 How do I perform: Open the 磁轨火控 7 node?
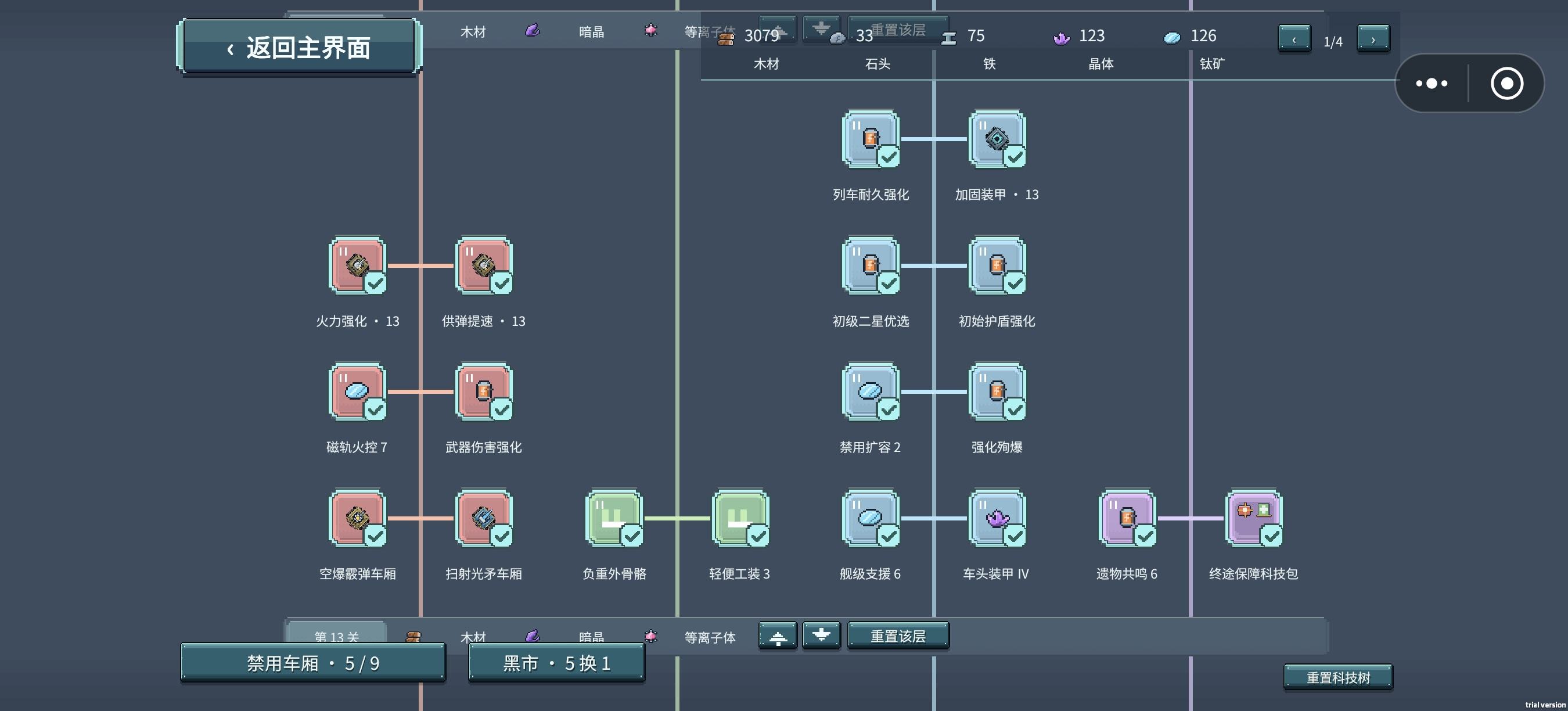point(357,392)
